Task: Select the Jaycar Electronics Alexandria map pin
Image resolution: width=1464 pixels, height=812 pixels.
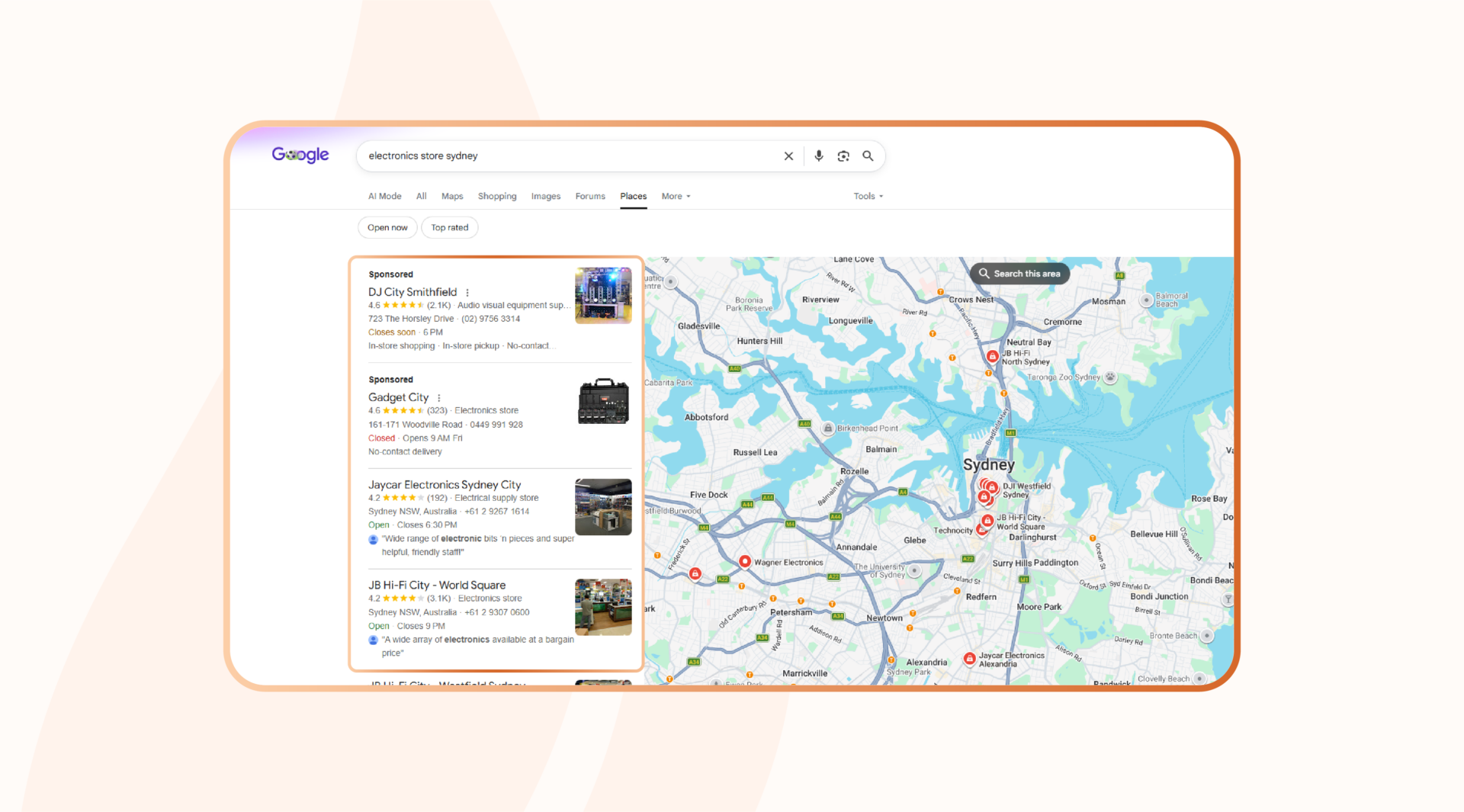Action: (969, 659)
